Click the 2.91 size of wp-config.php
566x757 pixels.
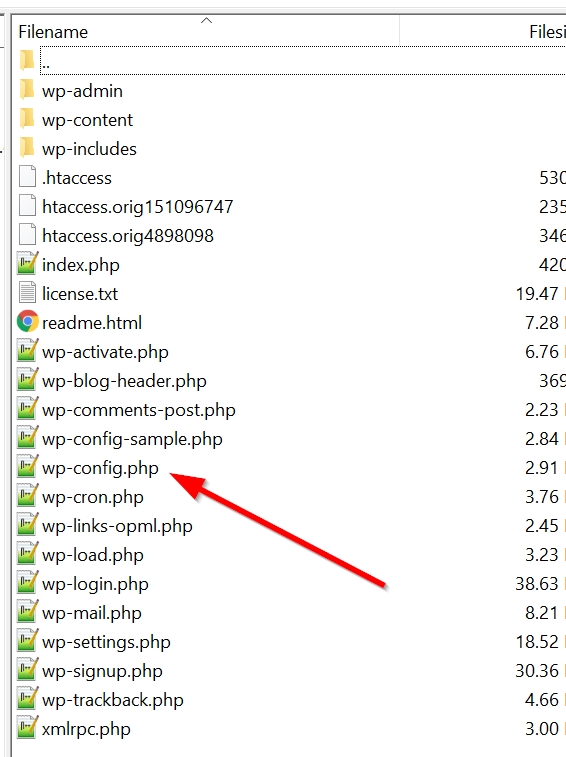click(x=542, y=467)
